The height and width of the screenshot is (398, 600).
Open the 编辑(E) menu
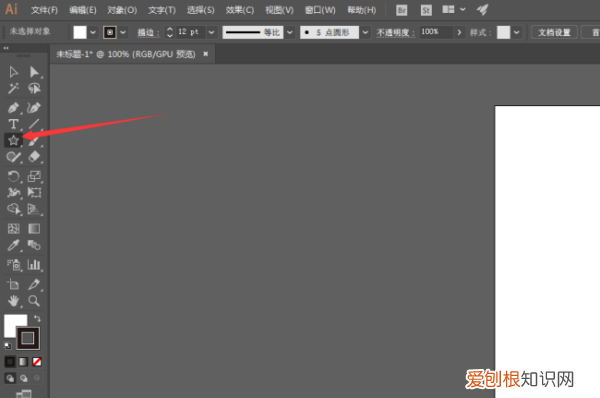(83, 10)
